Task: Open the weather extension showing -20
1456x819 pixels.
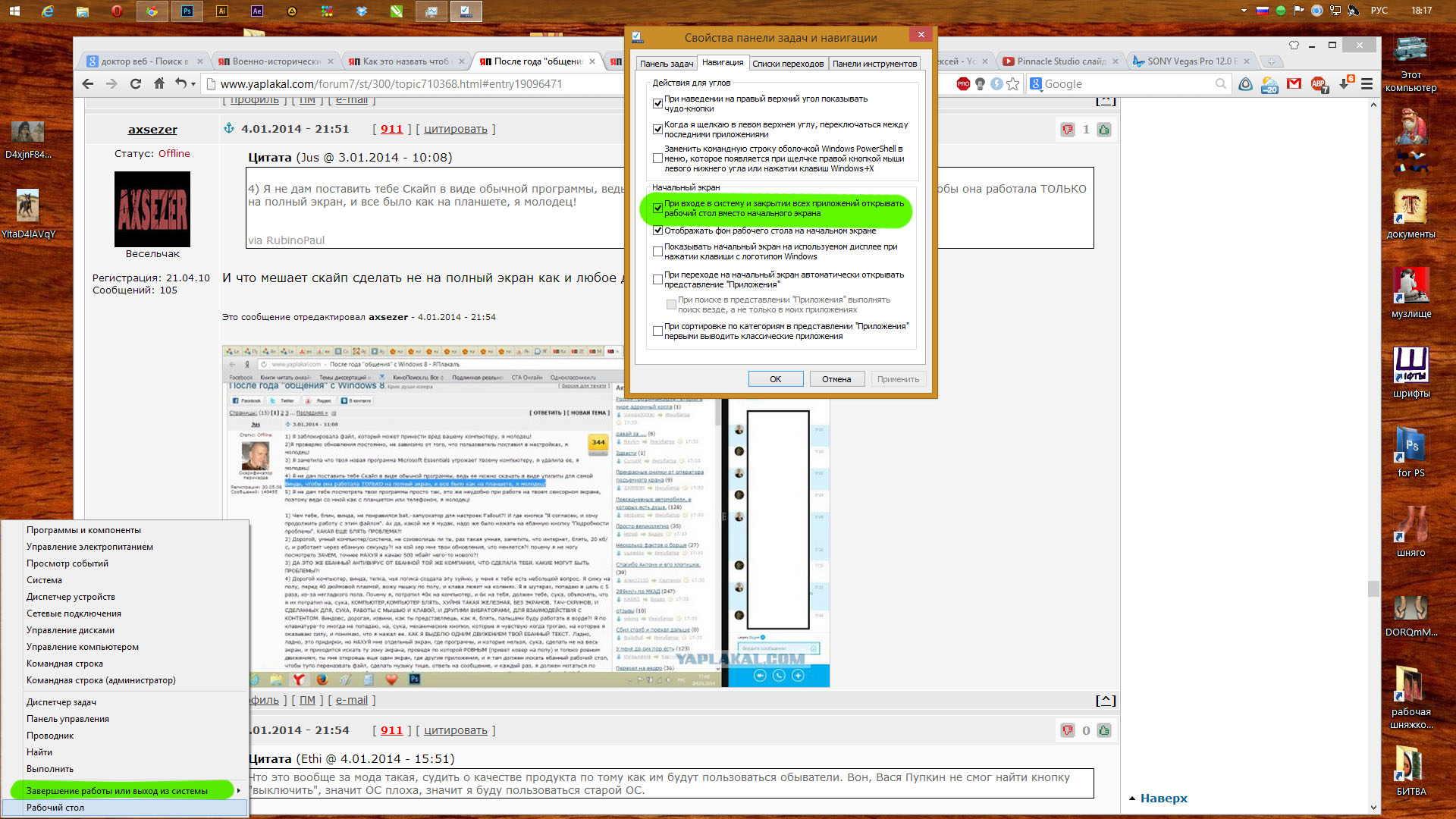Action: 1269,84
